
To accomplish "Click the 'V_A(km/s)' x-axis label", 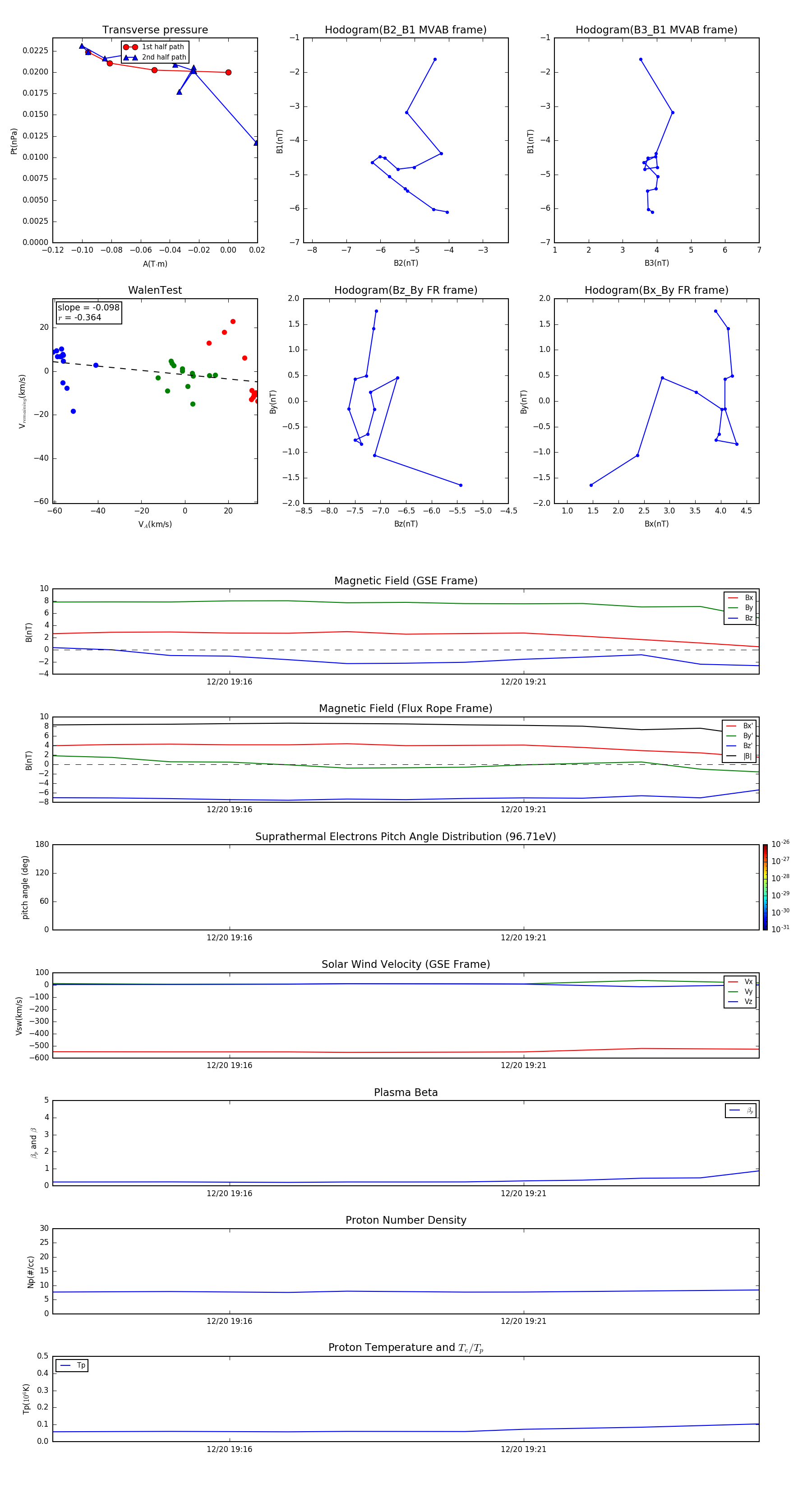I will pyautogui.click(x=155, y=524).
